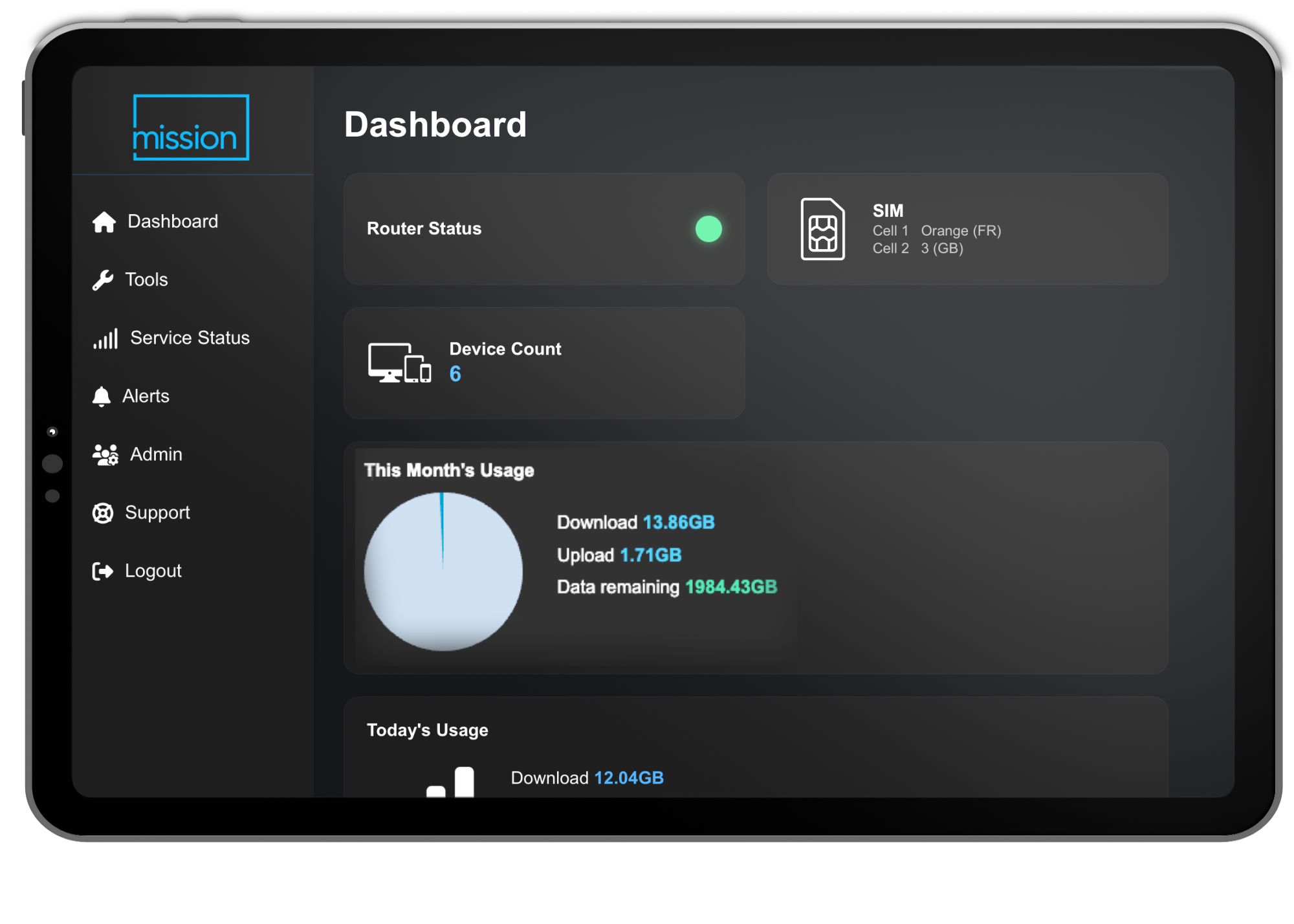This screenshot has width=1294, height=924.
Task: Click the Service Status signal bars icon
Action: coord(105,338)
